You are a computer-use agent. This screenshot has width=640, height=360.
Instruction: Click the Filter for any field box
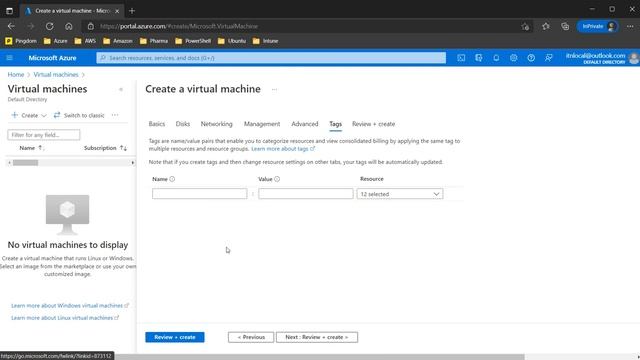(x=44, y=135)
